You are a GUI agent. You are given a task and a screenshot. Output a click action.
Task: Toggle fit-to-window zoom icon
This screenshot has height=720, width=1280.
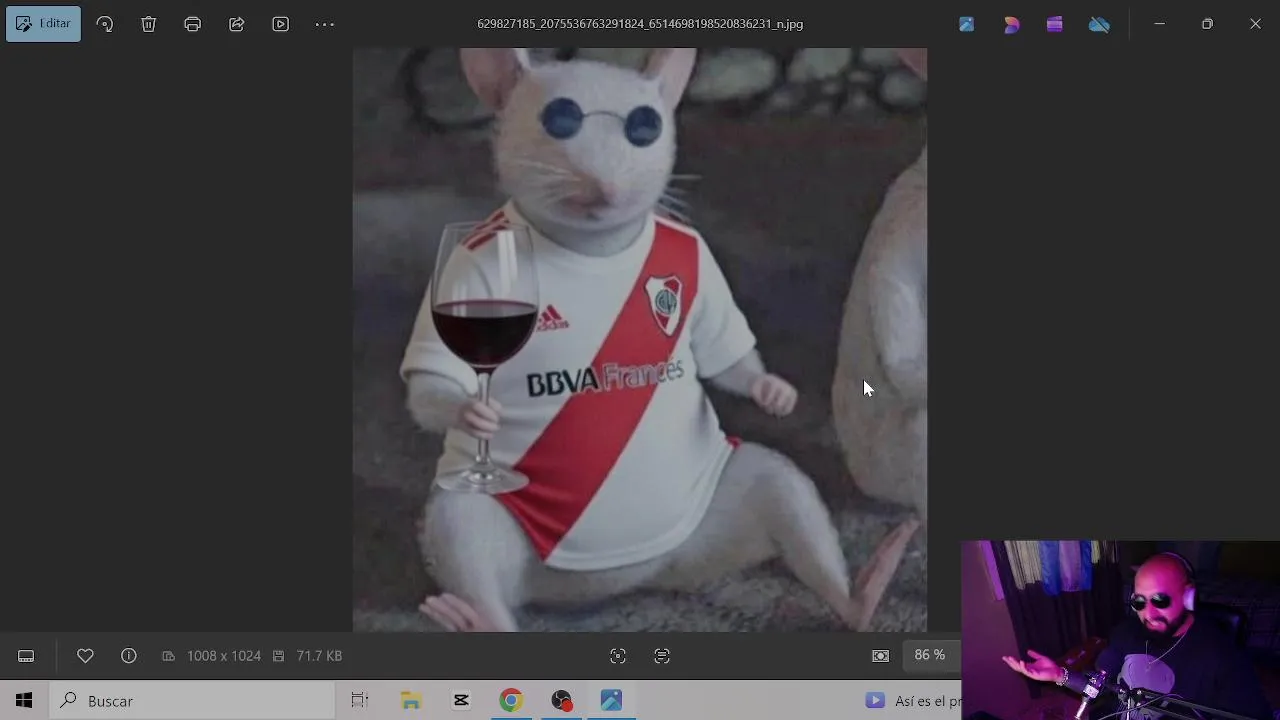click(x=880, y=656)
